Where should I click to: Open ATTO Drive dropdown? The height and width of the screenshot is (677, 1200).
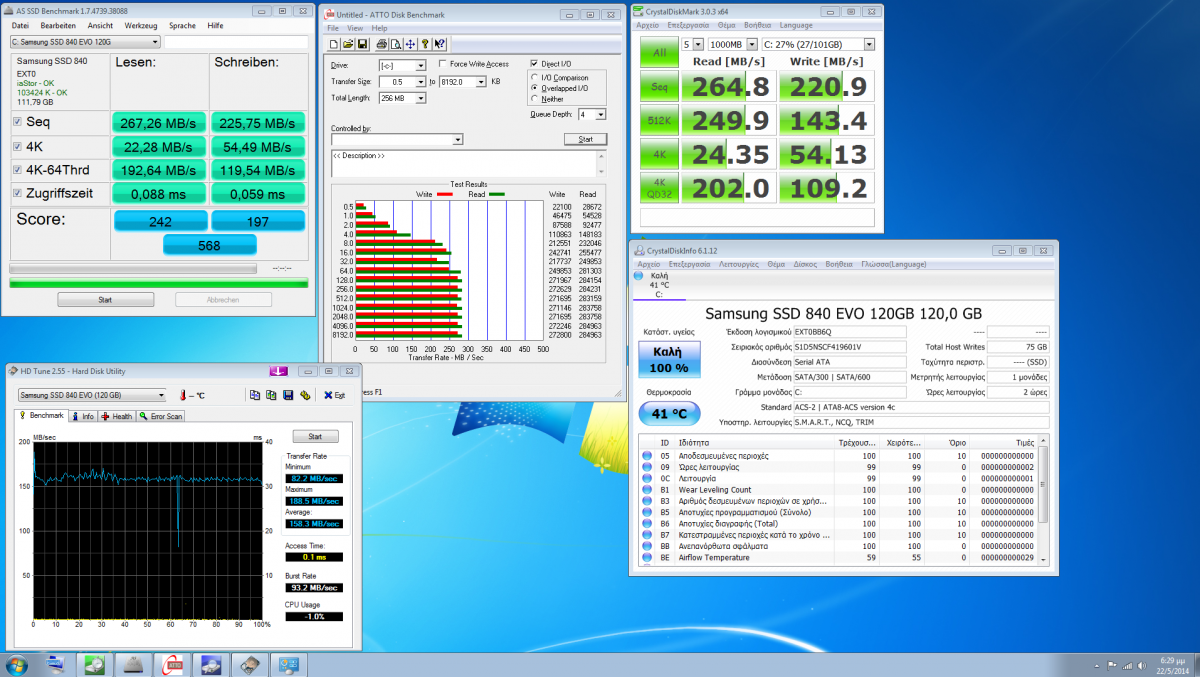coord(420,65)
